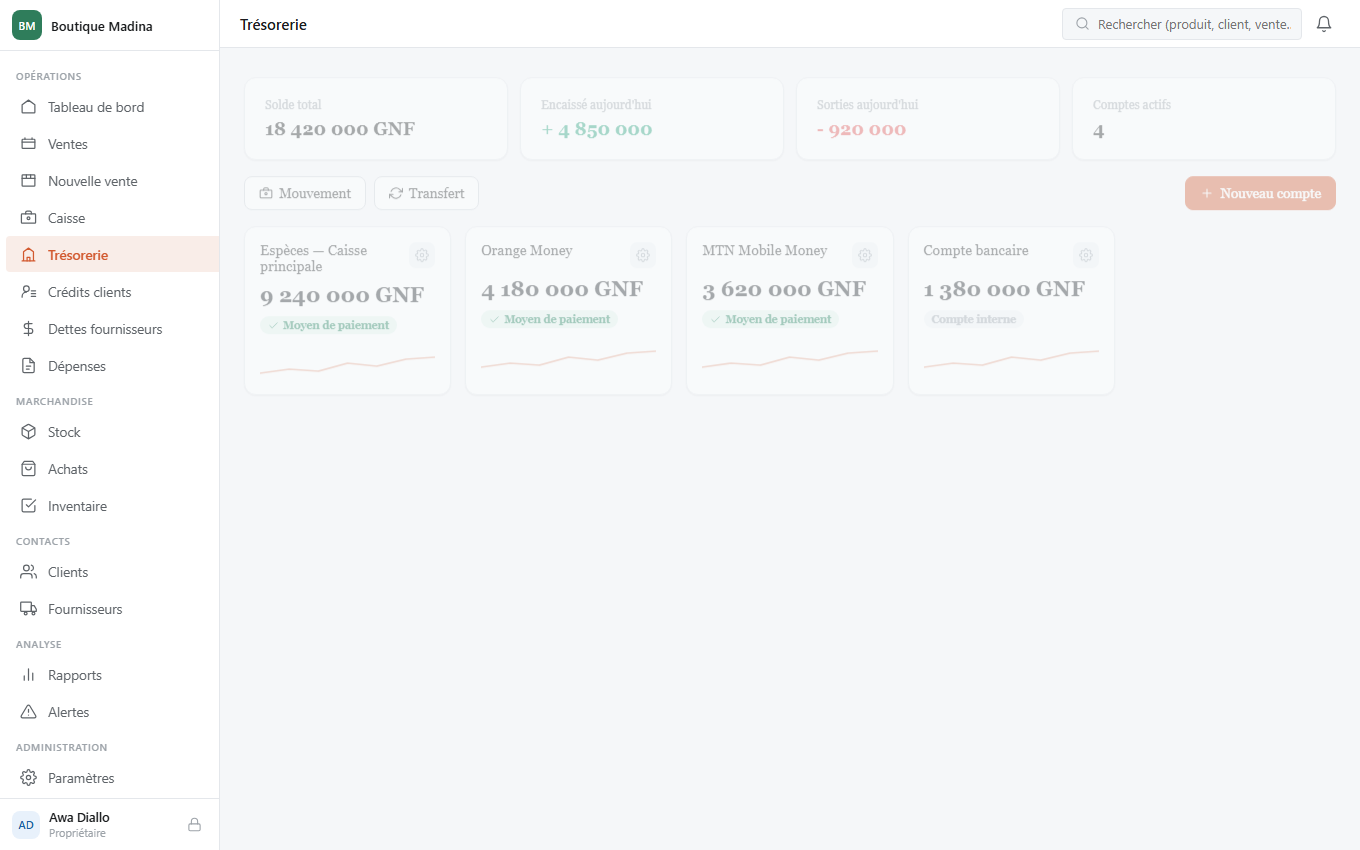Open gear on Espèces Caisse principale card
The image size is (1360, 850).
[x=422, y=255]
